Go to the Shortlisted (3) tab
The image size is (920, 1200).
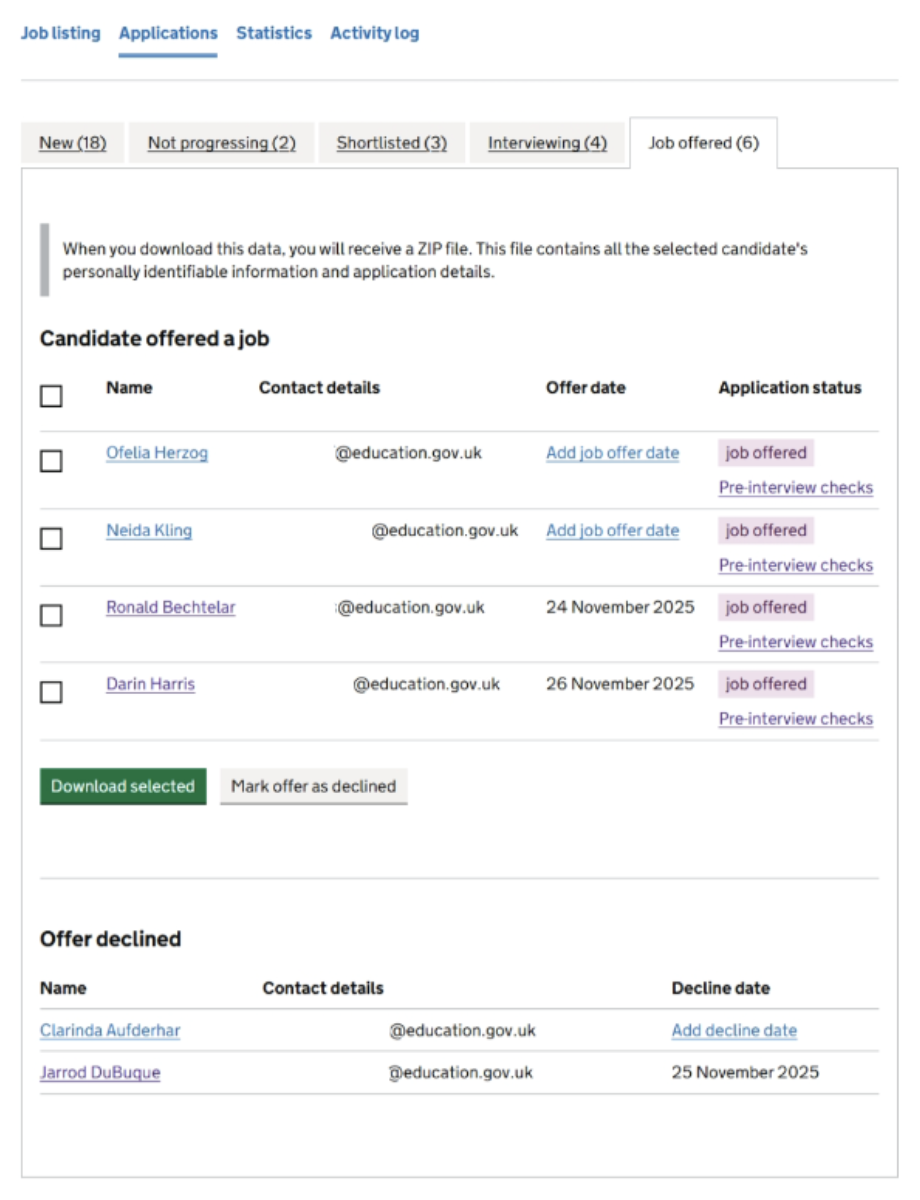[x=392, y=143]
